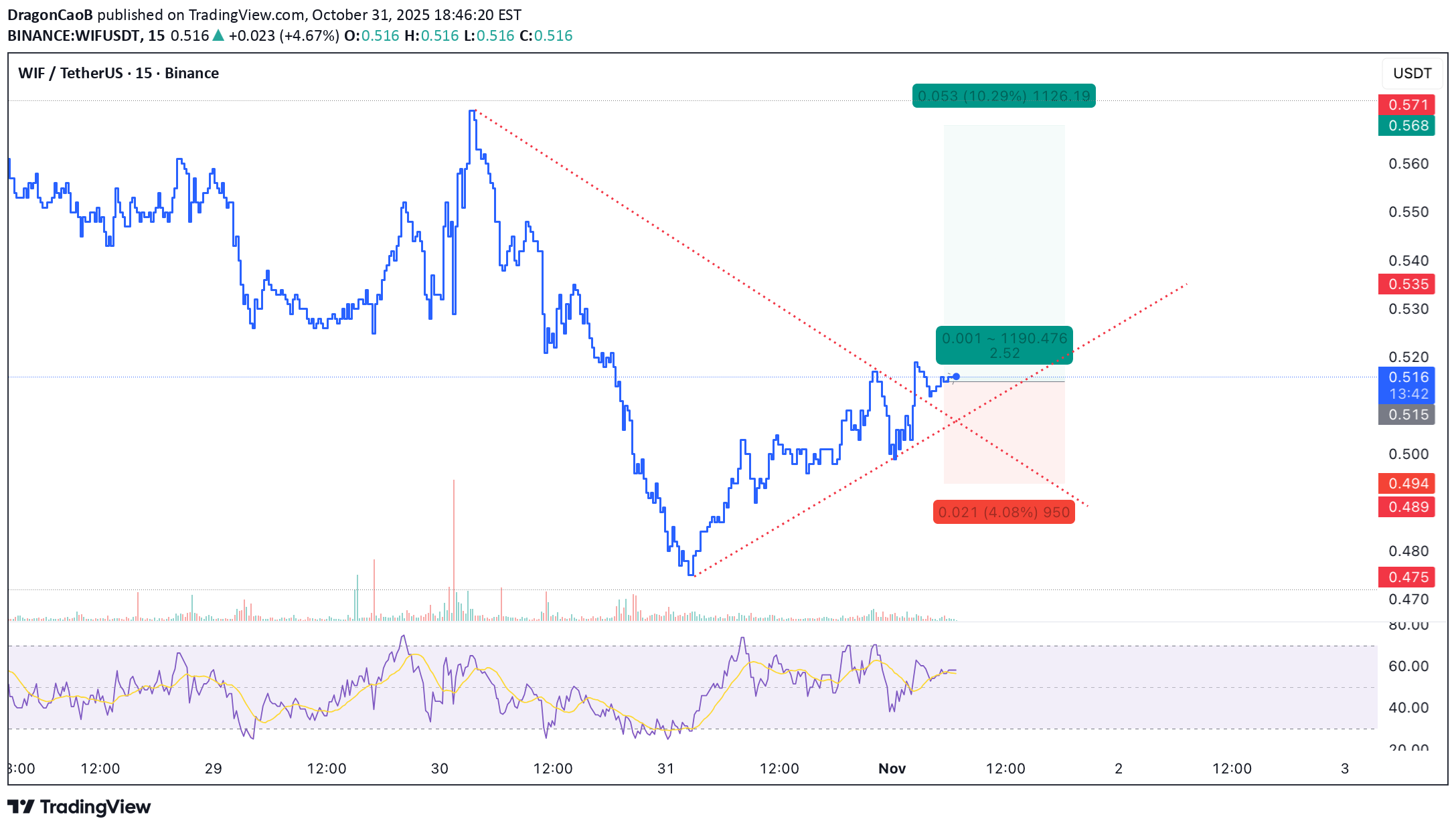This screenshot has width=1456, height=829.
Task: Click the Nov date marker on time axis
Action: (892, 768)
